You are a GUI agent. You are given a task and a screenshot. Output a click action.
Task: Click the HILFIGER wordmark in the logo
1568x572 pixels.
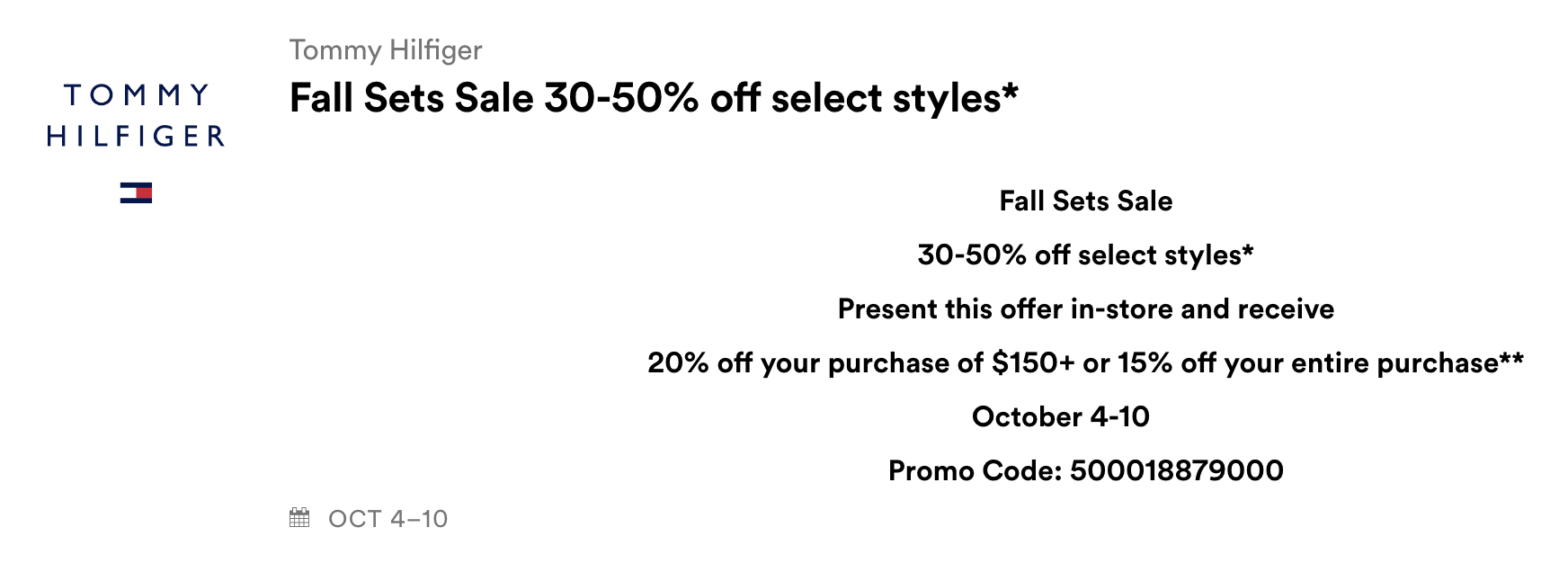coord(136,137)
